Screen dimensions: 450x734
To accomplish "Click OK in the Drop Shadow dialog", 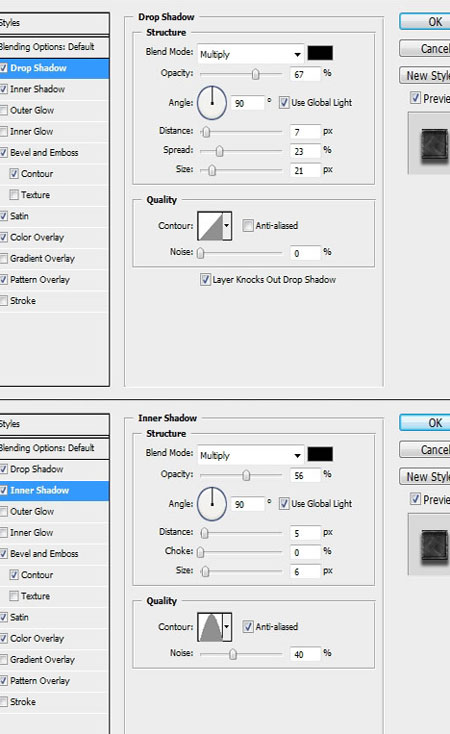I will [x=425, y=22].
